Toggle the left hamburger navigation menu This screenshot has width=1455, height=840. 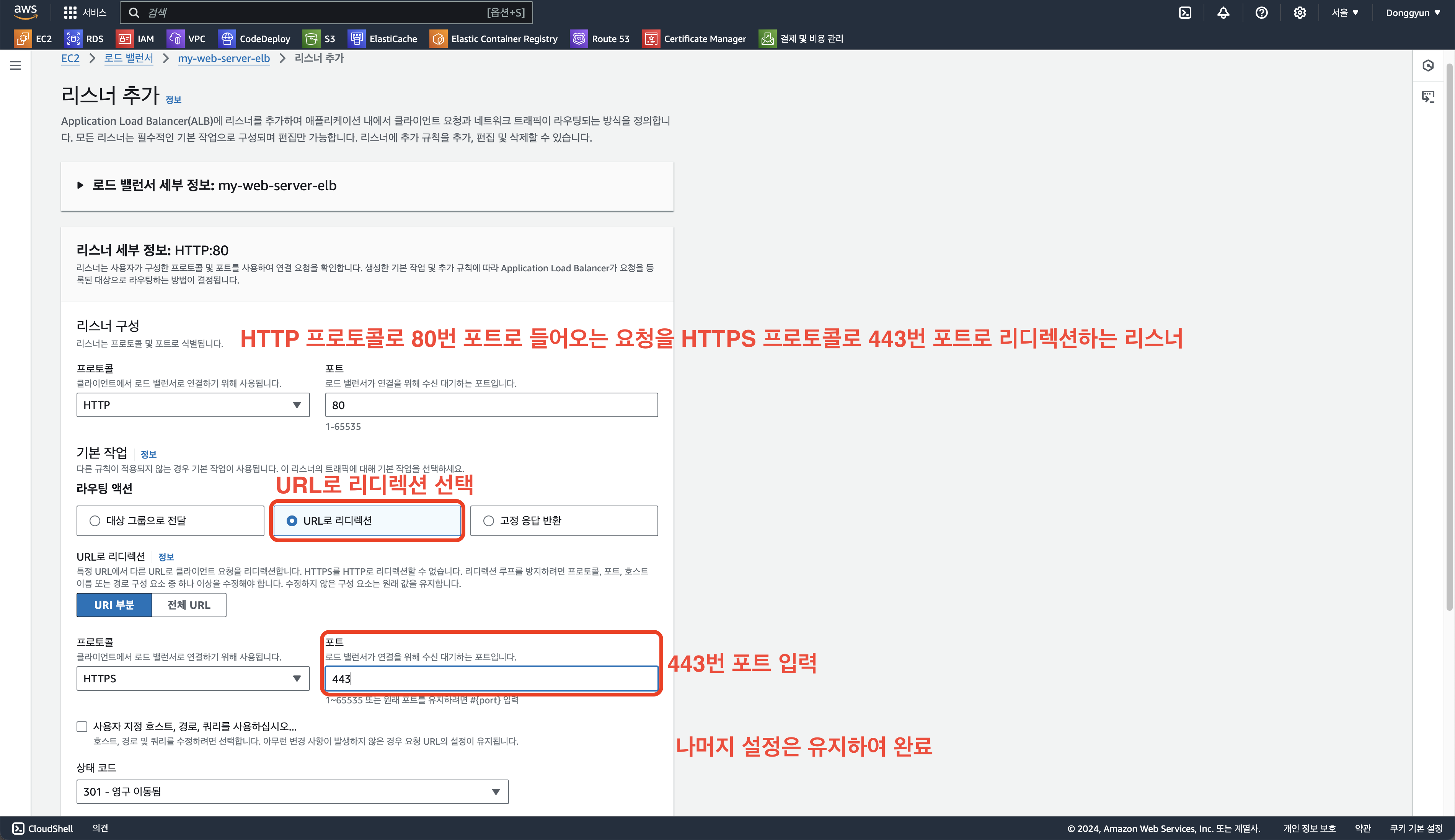point(16,66)
